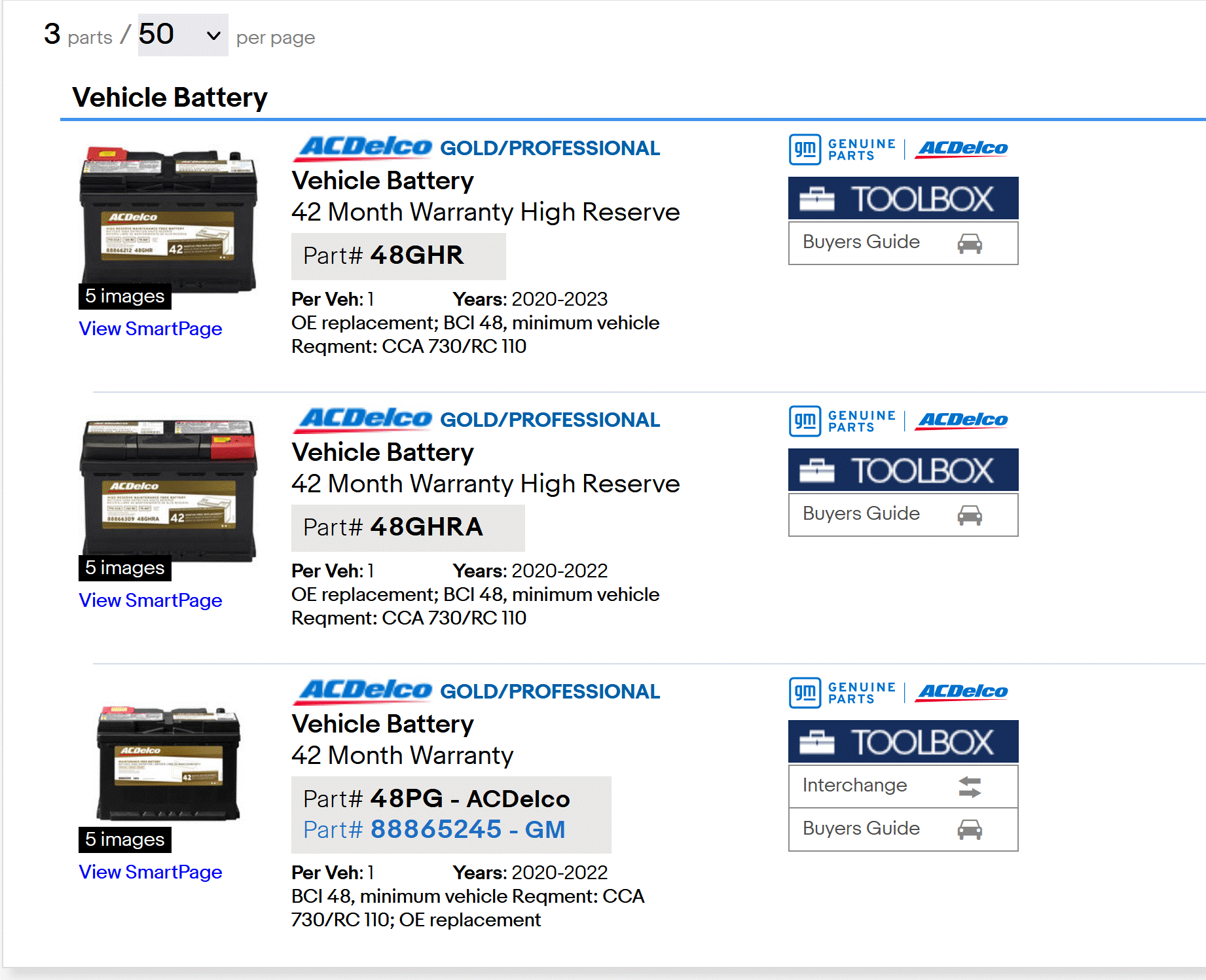This screenshot has height=980, width=1206.
Task: Select the interchange arrows icon for part 48PG
Action: pyautogui.click(x=970, y=786)
